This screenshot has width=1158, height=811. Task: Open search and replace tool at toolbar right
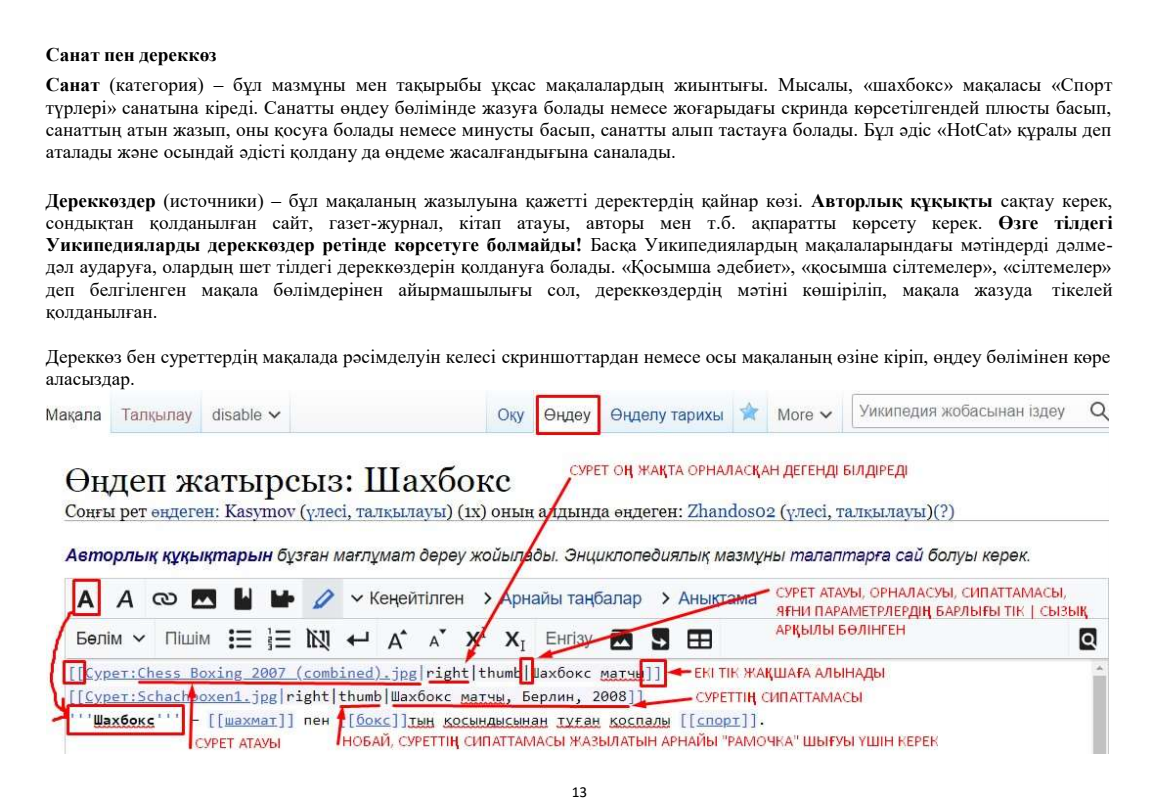[1088, 638]
